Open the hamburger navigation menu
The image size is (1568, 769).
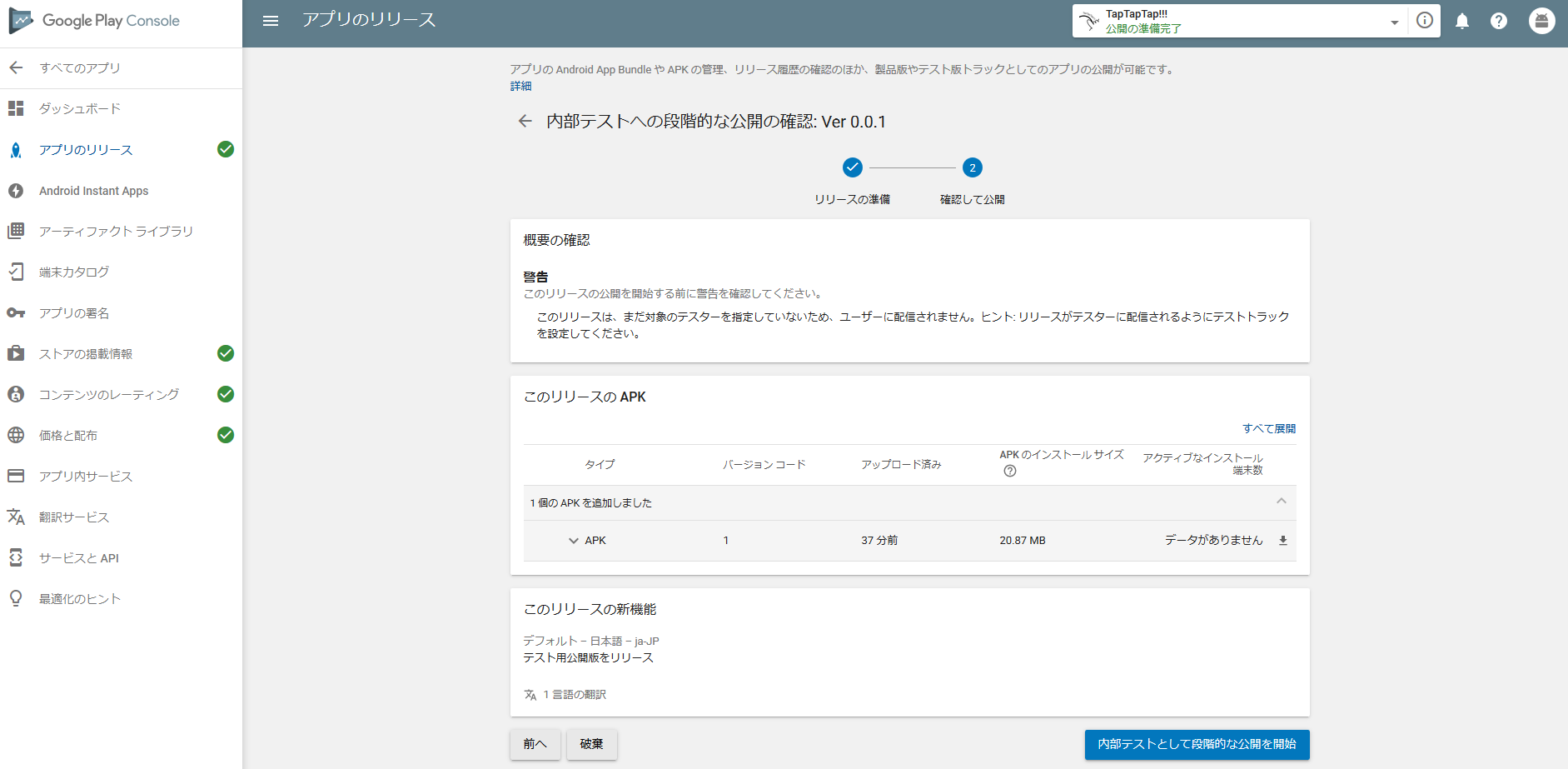[x=271, y=21]
